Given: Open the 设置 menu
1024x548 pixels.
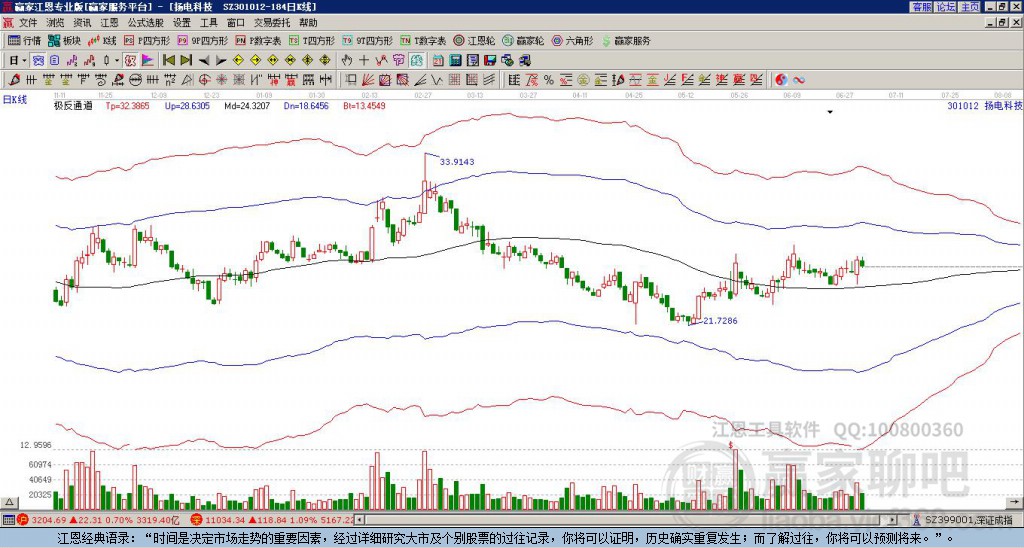Looking at the screenshot, I should 182,23.
